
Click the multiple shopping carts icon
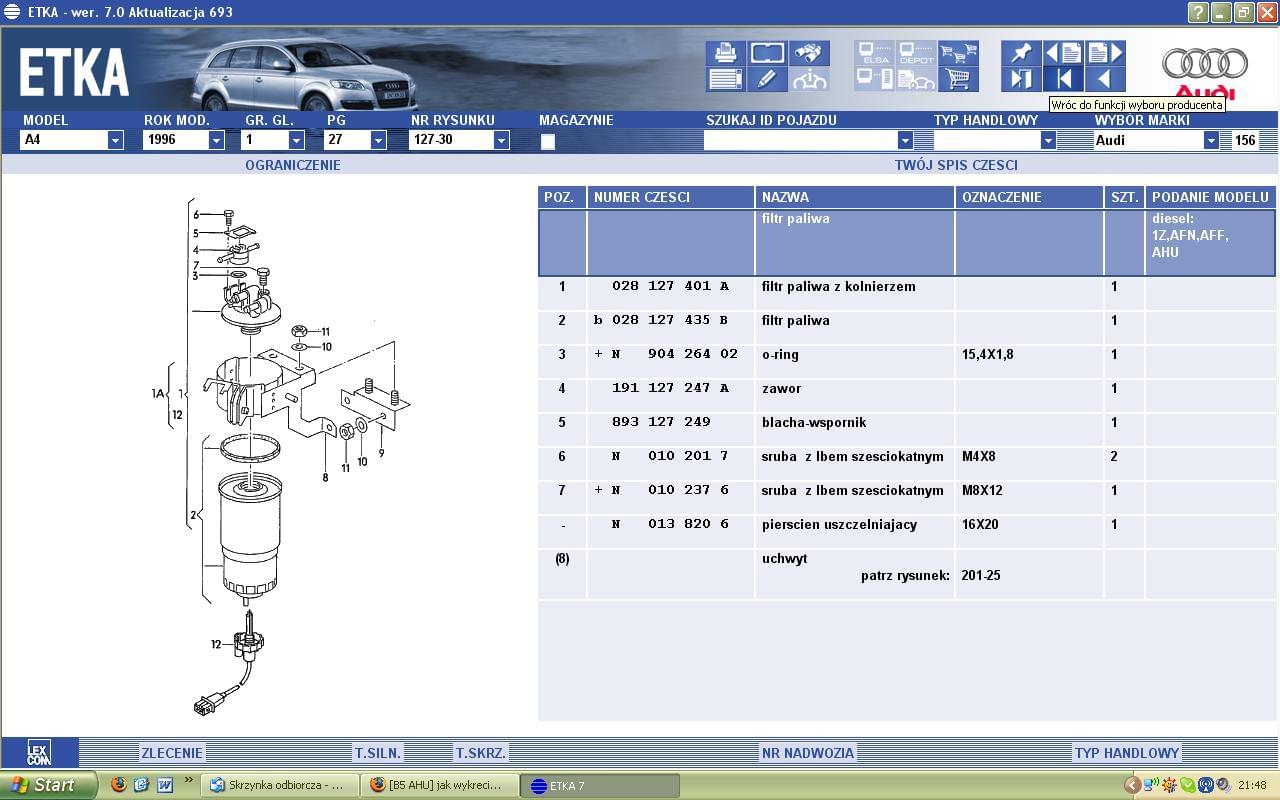[958, 53]
